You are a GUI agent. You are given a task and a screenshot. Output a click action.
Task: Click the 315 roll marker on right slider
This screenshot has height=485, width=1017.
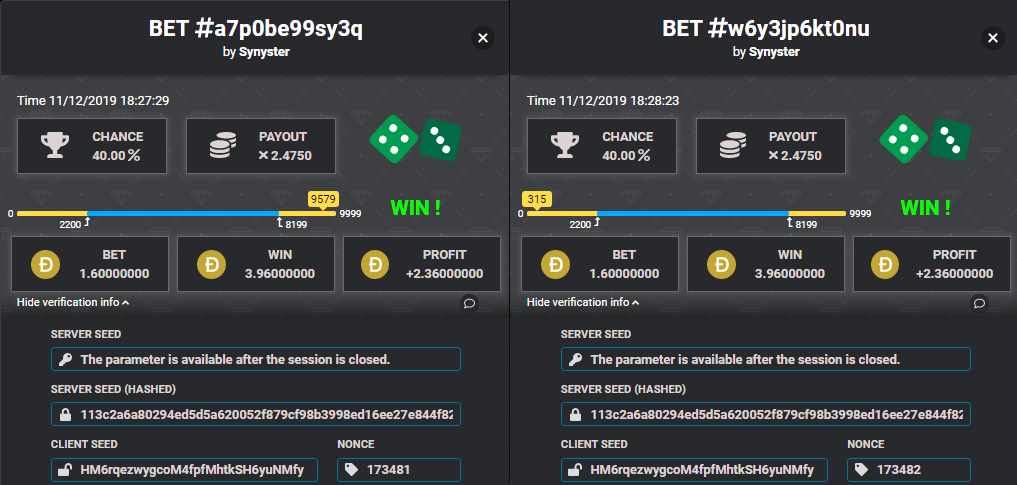click(x=537, y=199)
